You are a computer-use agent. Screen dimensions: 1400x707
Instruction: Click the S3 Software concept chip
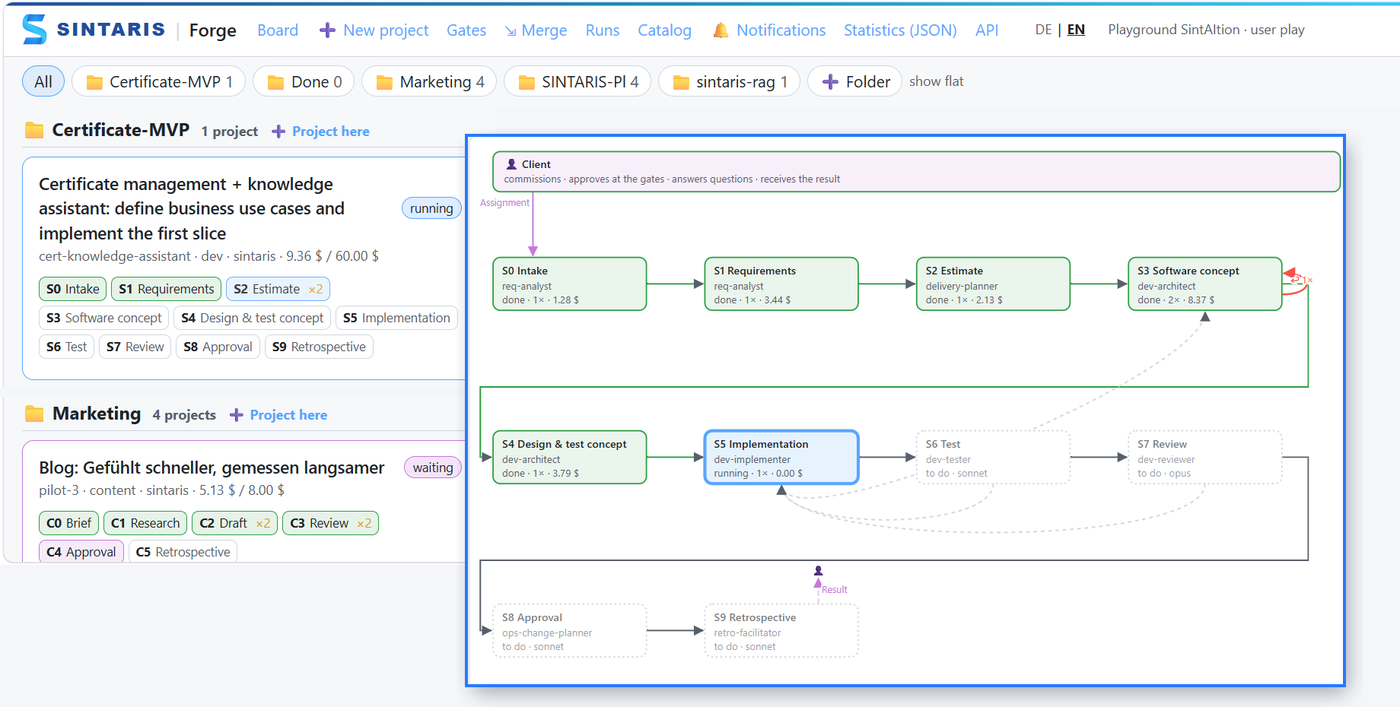tap(104, 318)
